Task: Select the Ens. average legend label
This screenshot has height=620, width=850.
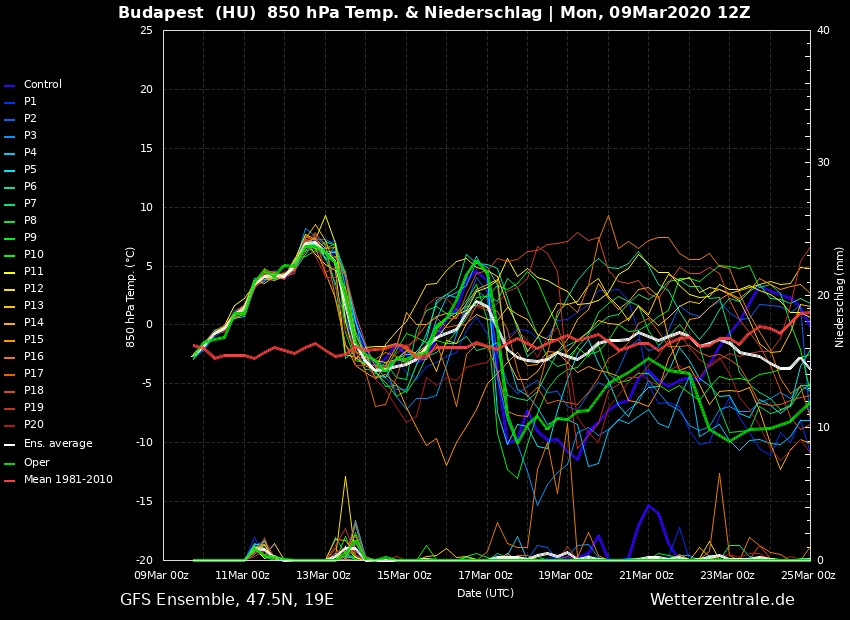Action: [x=57, y=444]
